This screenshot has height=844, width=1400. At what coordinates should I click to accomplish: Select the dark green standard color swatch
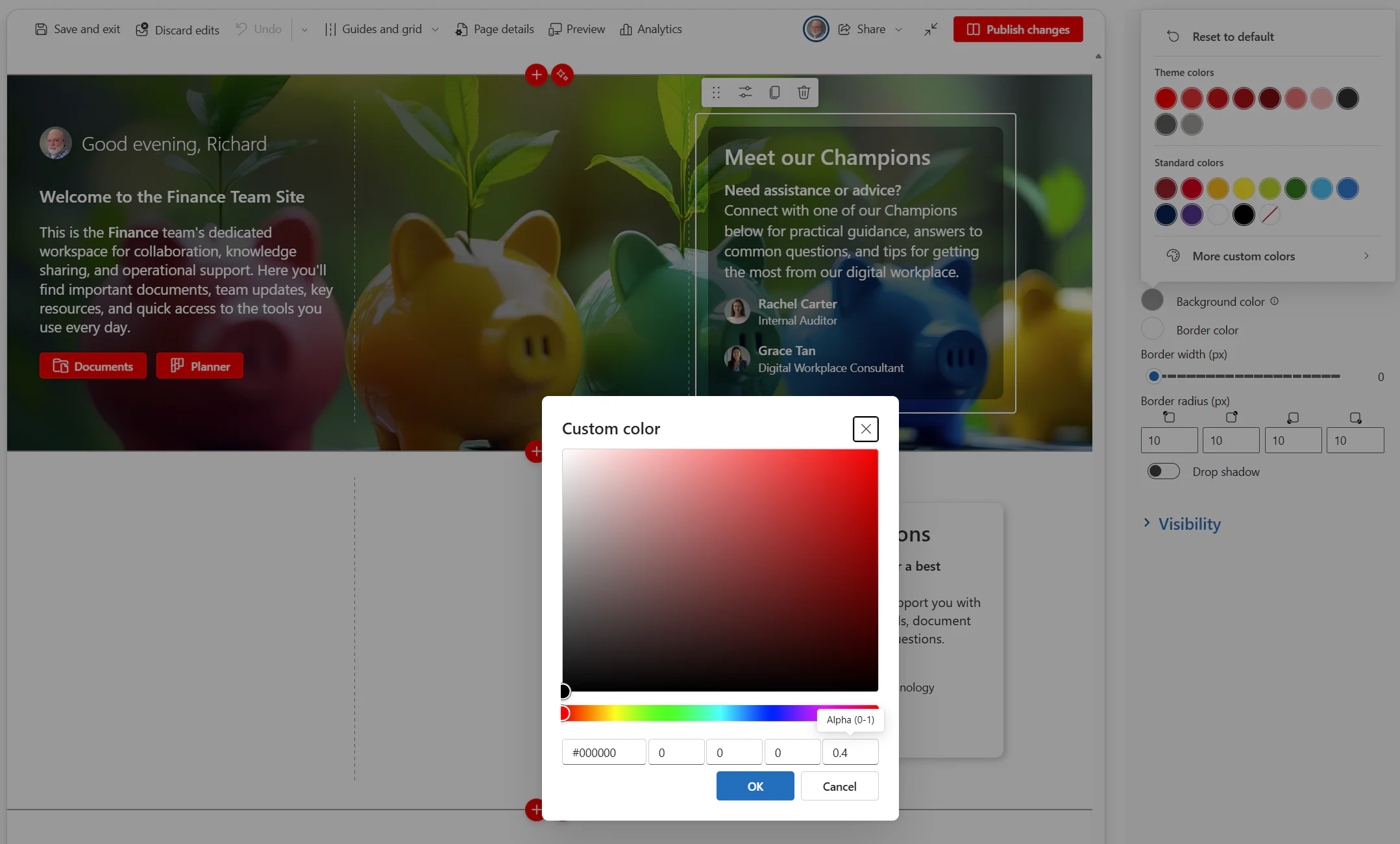(1296, 189)
